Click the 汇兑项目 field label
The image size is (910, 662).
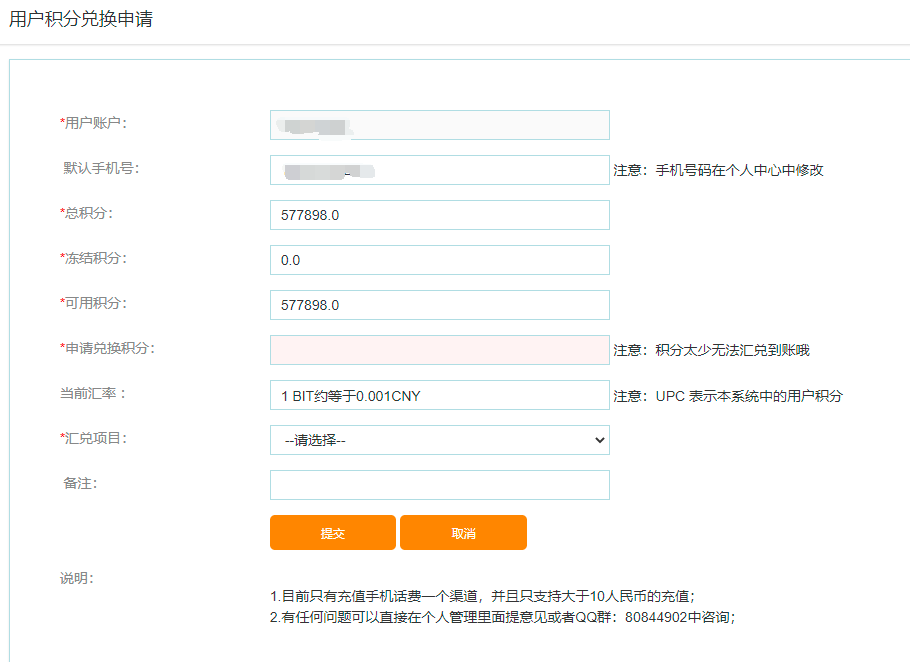(x=95, y=438)
